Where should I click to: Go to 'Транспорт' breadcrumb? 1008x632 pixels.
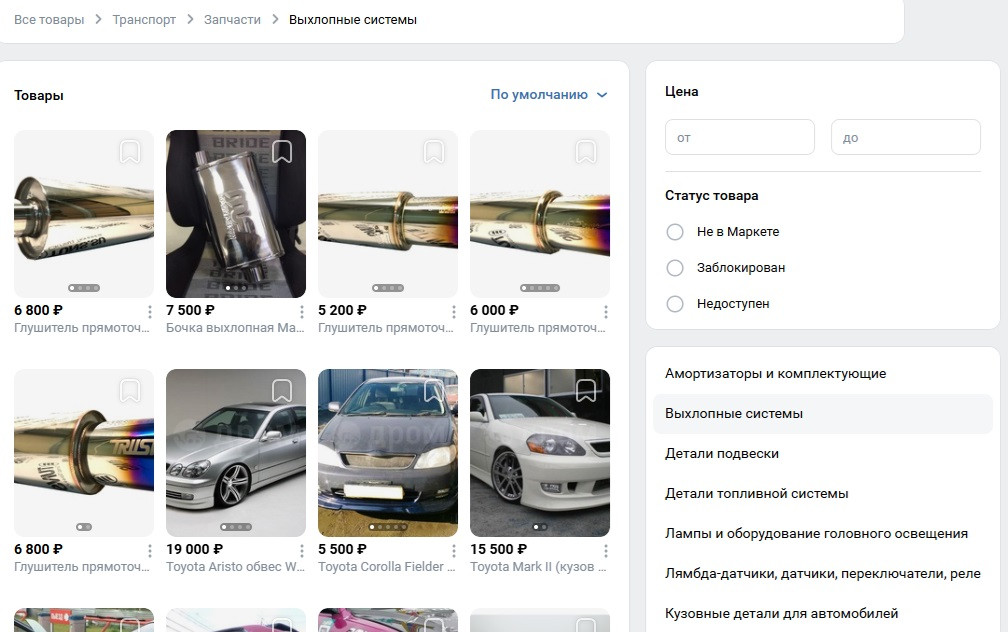click(144, 20)
